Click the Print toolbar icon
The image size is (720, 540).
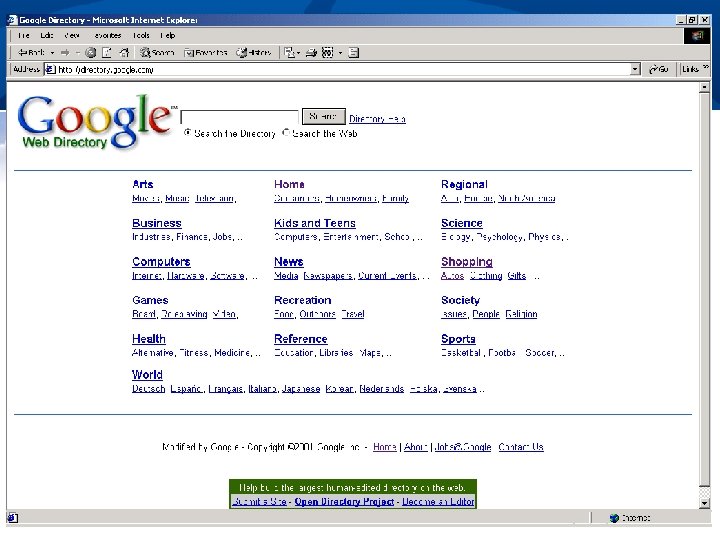tap(311, 52)
